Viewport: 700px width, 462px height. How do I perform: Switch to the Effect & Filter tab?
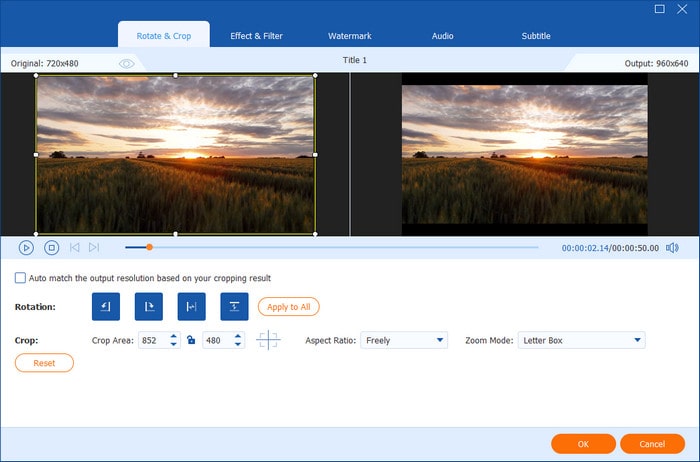pyautogui.click(x=256, y=36)
